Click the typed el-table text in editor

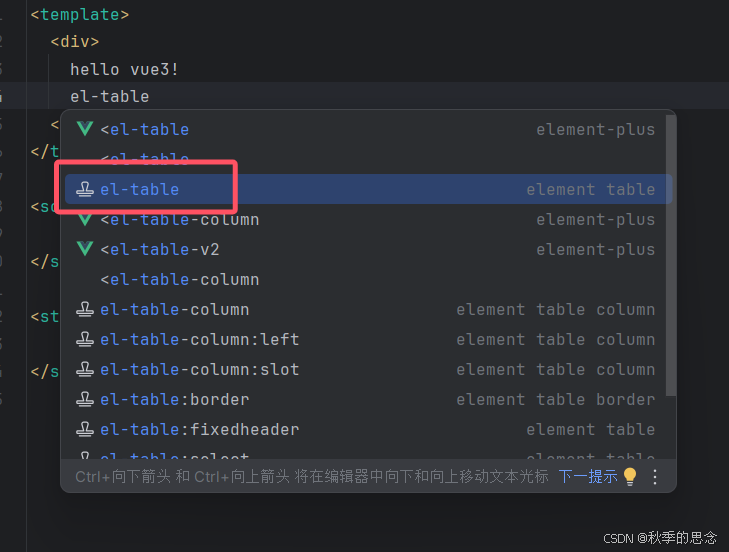point(110,96)
